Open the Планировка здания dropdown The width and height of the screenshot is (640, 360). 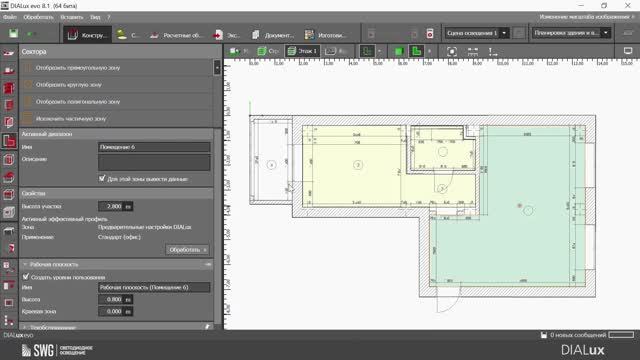tap(606, 33)
